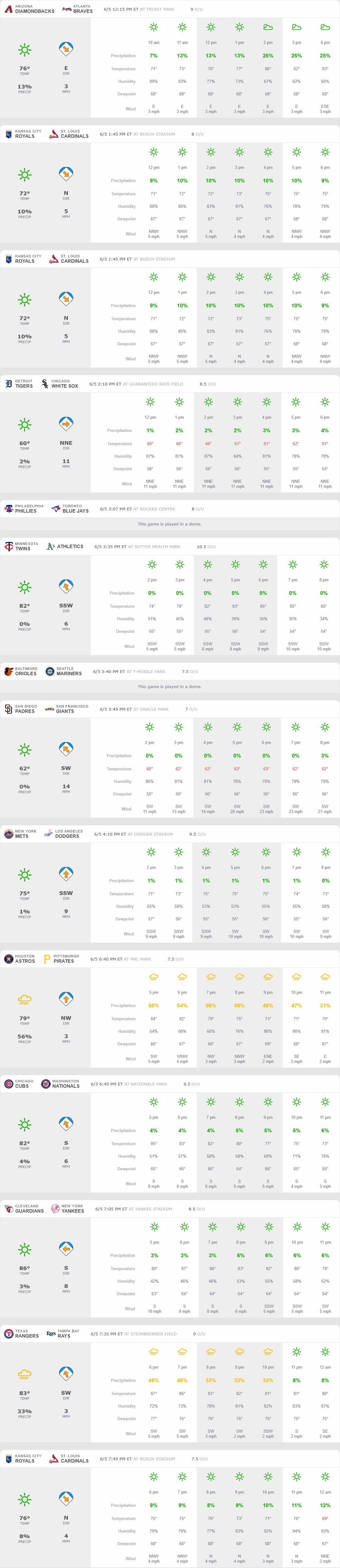This screenshot has height=1568, width=340.
Task: Click the NW wind direction icon for Astros-Pirates
Action: click(66, 999)
